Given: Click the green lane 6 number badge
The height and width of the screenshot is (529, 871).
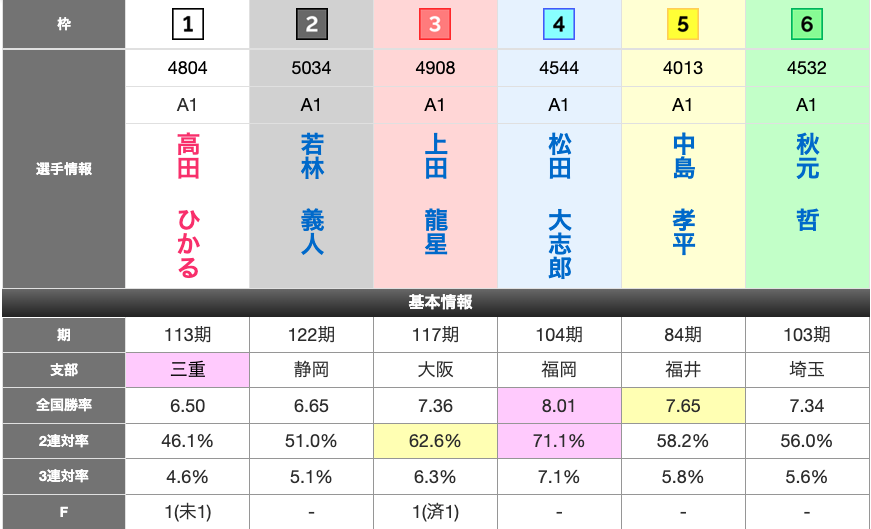Looking at the screenshot, I should point(807,24).
